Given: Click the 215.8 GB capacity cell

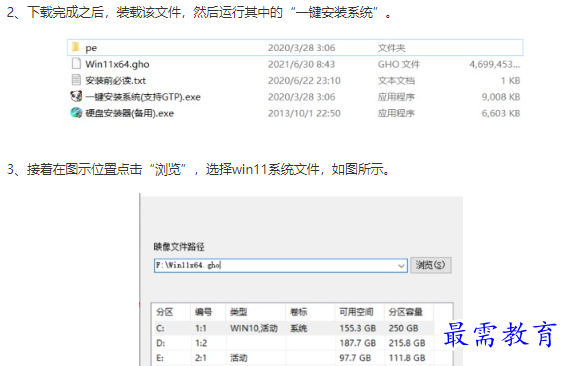Looking at the screenshot, I should pos(407,343).
